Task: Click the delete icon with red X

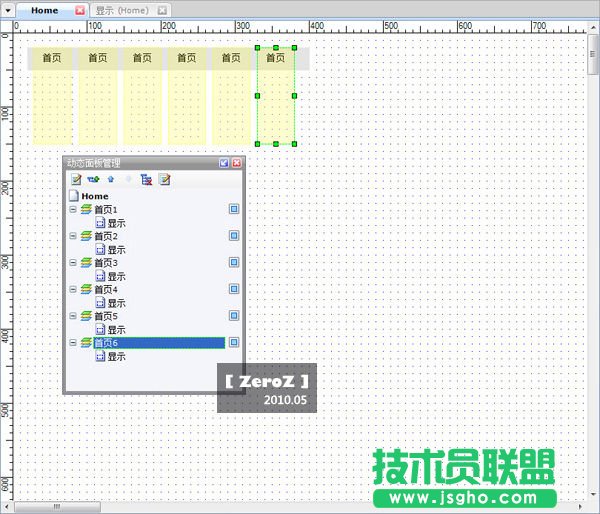Action: click(x=146, y=179)
